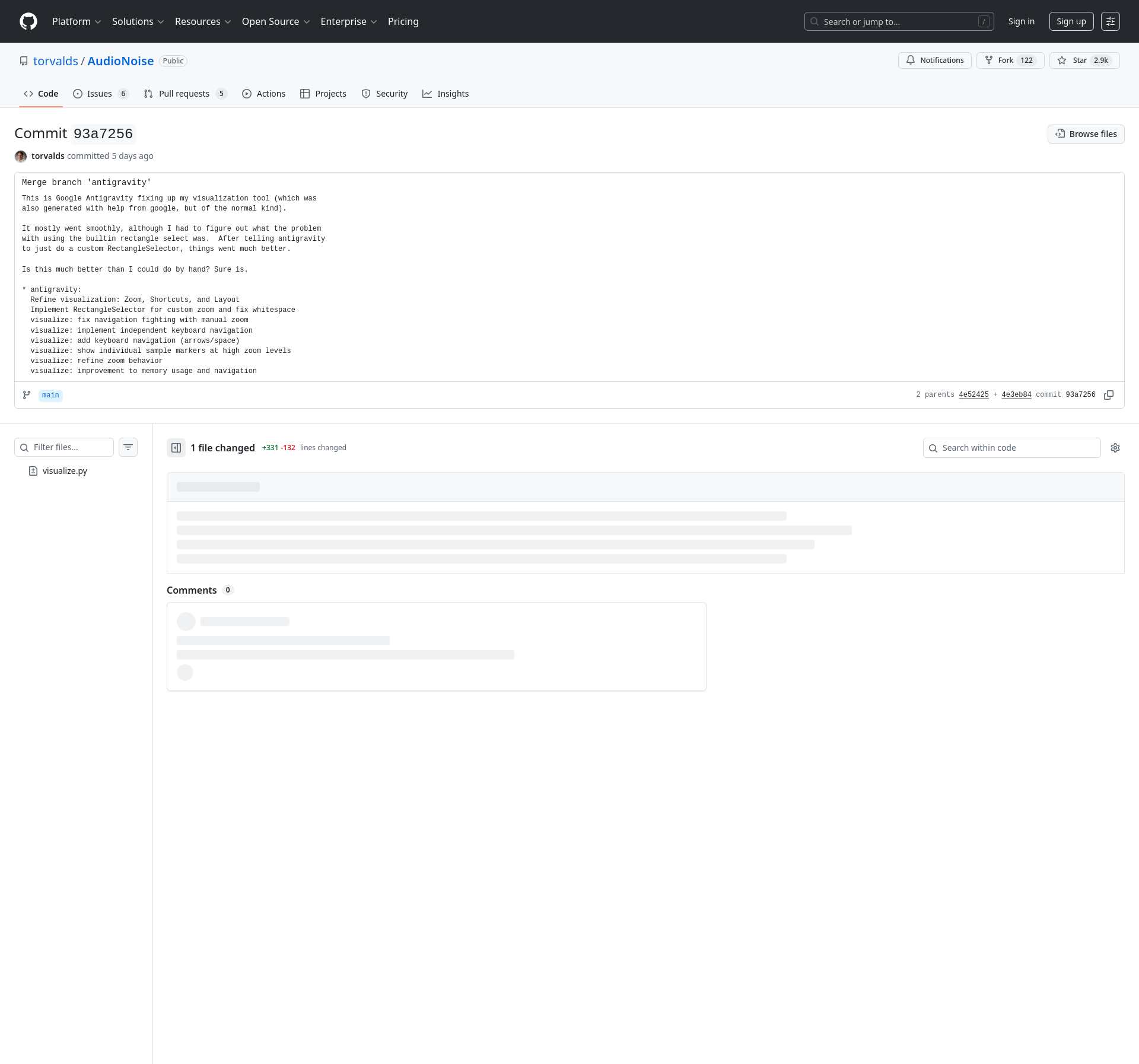
Task: Click the file filter options icon
Action: [128, 447]
